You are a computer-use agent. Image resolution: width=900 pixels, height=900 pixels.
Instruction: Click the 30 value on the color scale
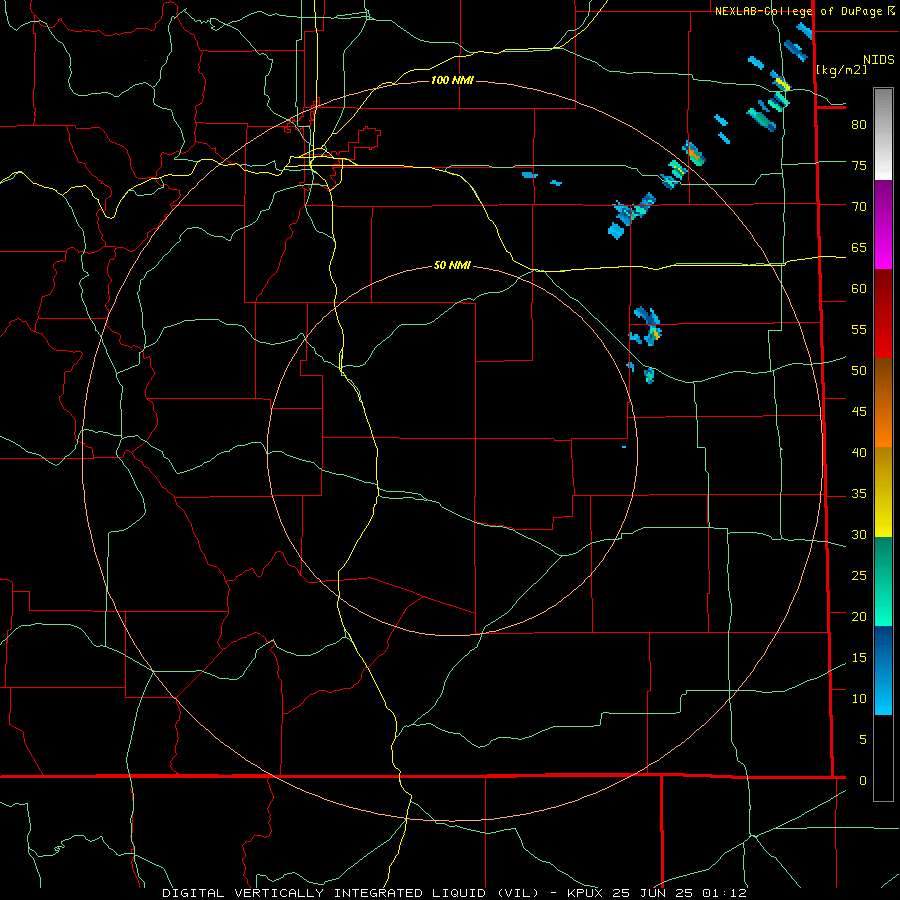[859, 534]
